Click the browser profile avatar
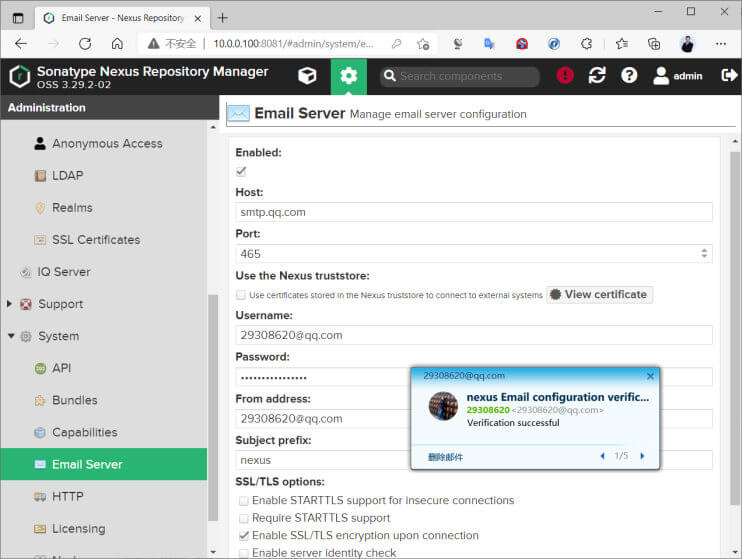 (x=687, y=44)
